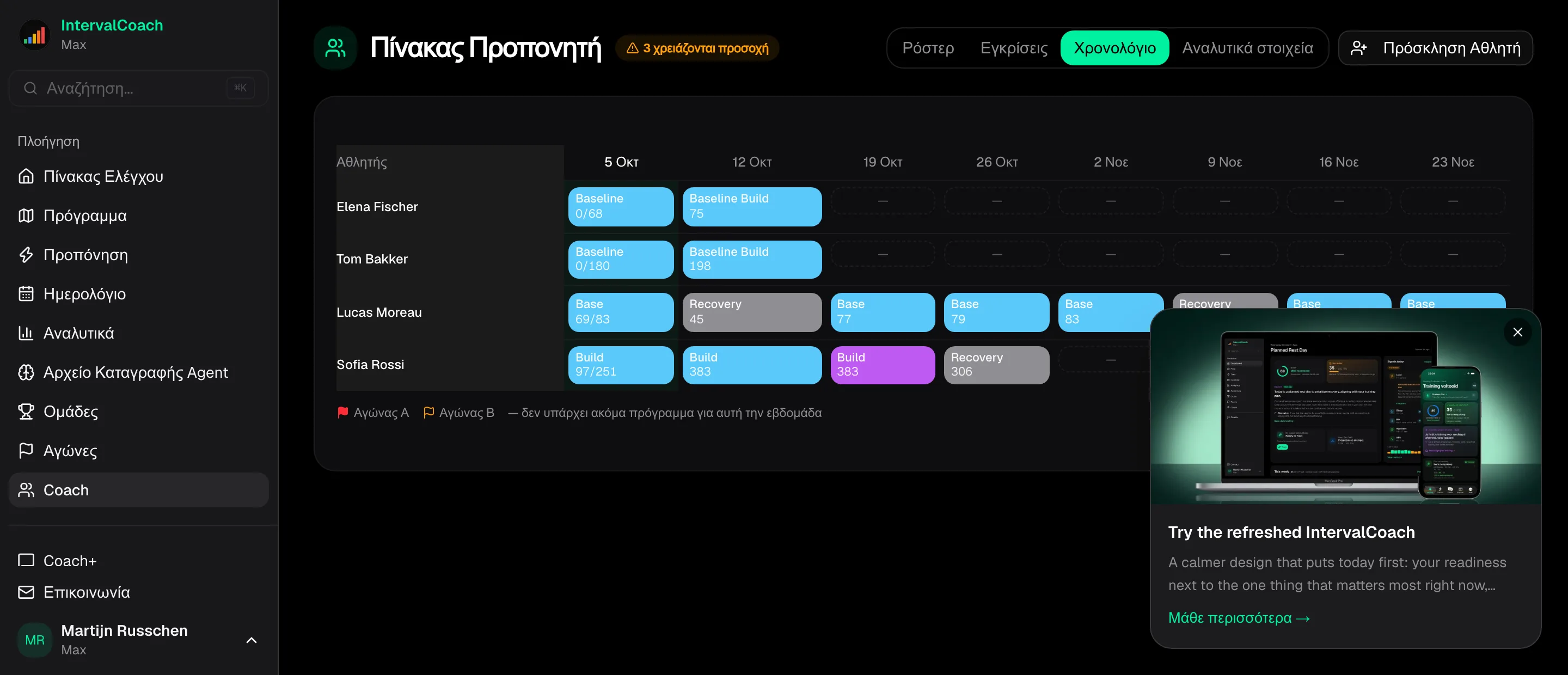The image size is (1568, 675).
Task: Open Ημερολόγιο calendar icon in sidebar
Action: point(26,294)
